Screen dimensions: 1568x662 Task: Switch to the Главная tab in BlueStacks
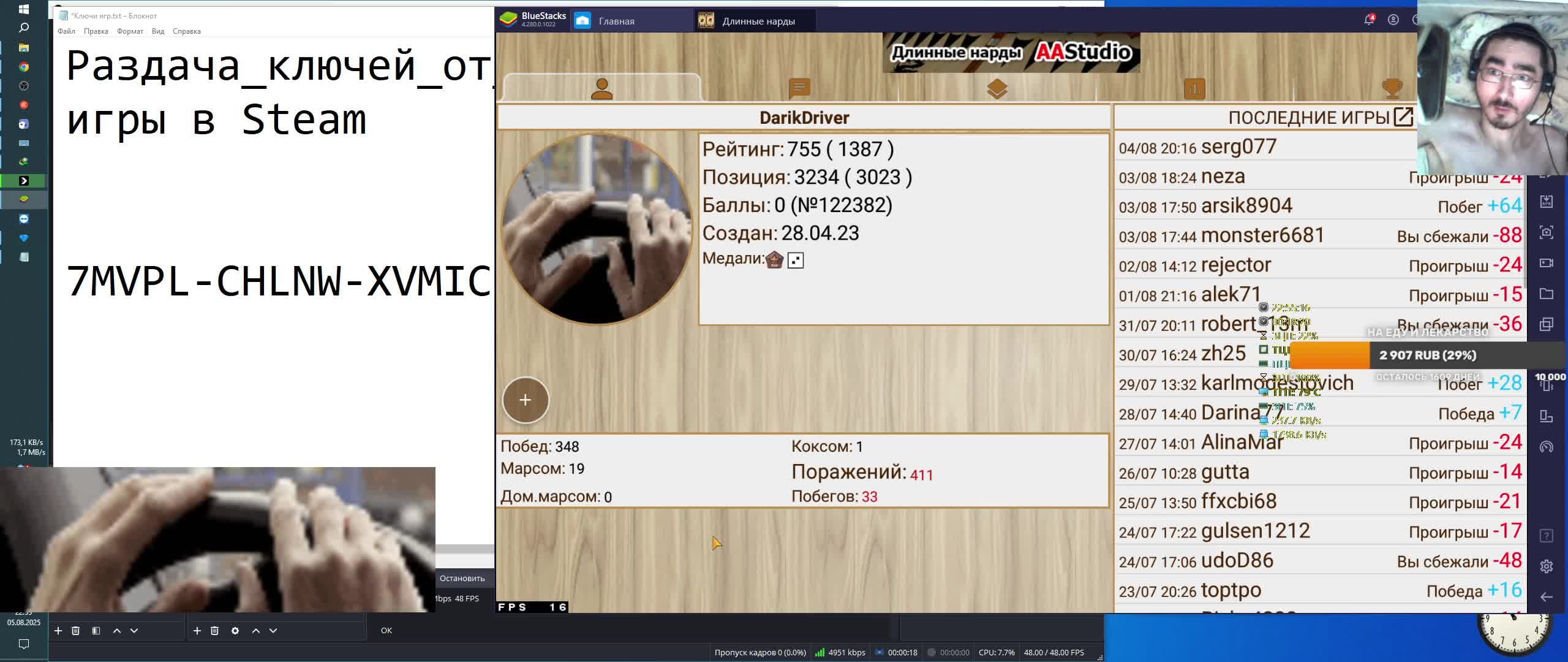point(616,21)
